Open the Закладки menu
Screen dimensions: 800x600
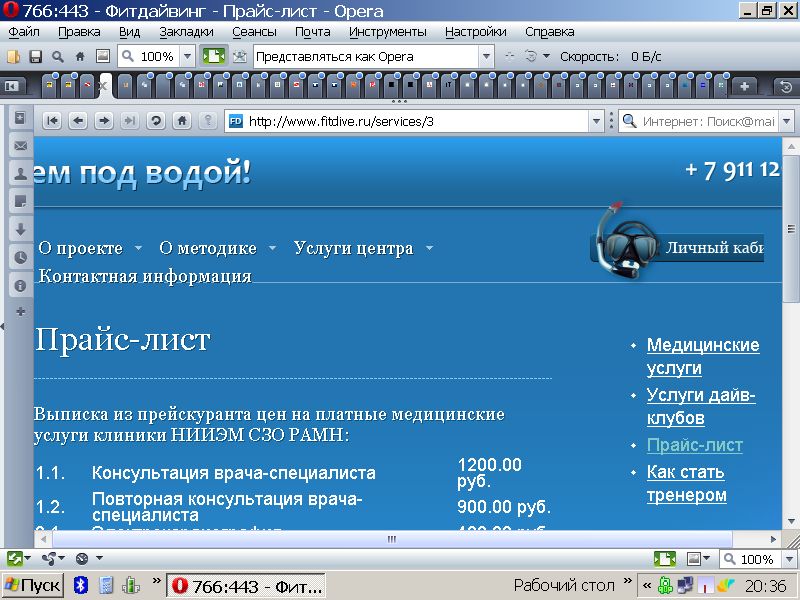pyautogui.click(x=186, y=31)
